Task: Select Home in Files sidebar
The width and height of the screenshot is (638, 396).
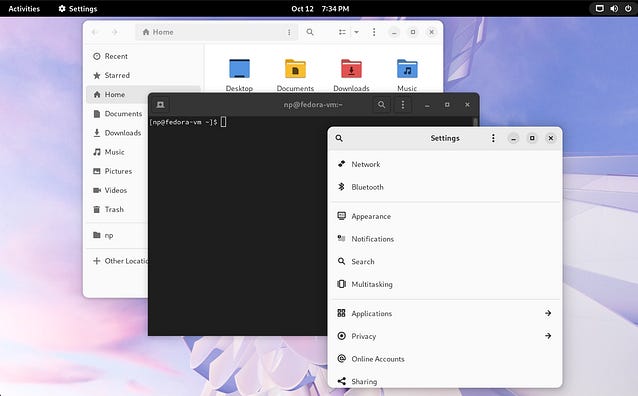Action: point(143,94)
